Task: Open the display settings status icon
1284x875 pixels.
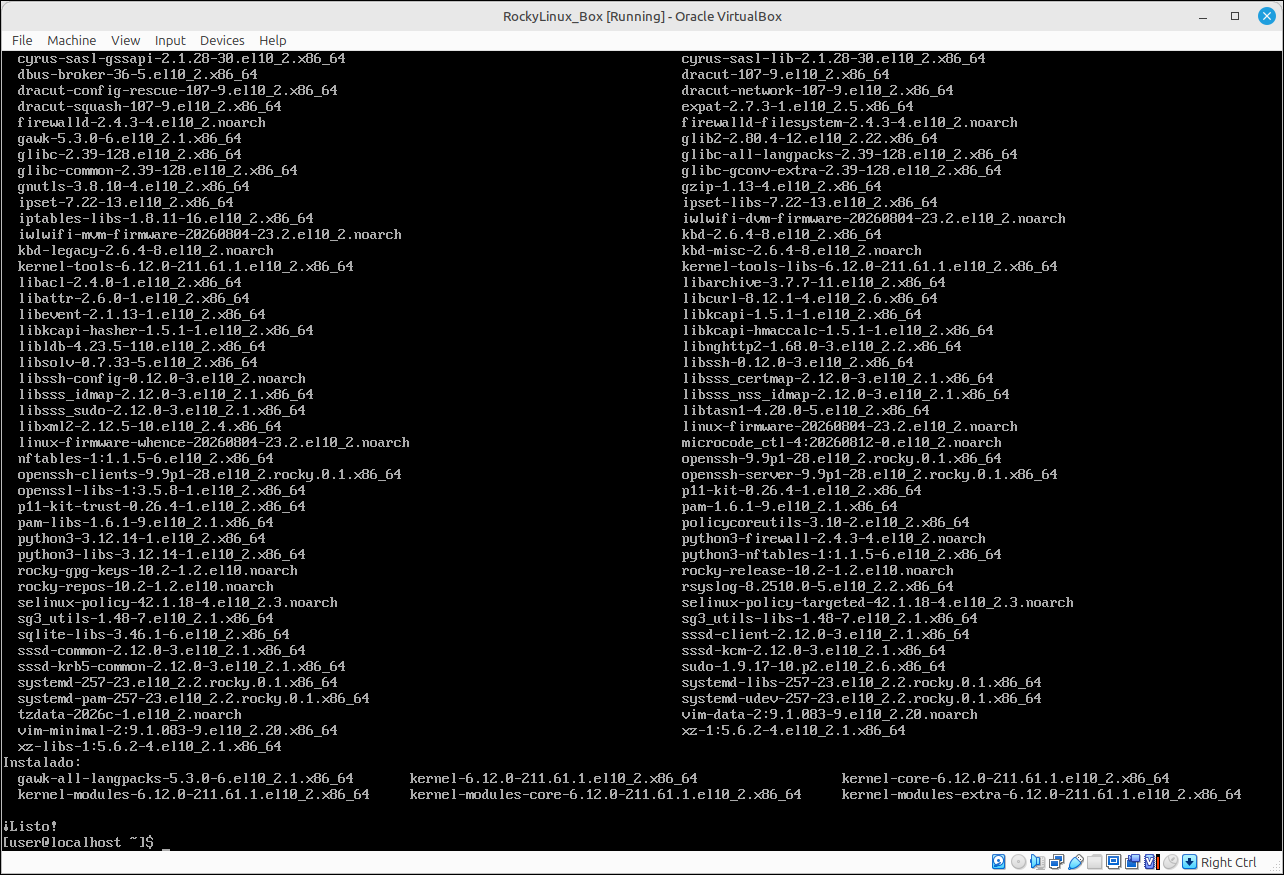Action: [1113, 862]
